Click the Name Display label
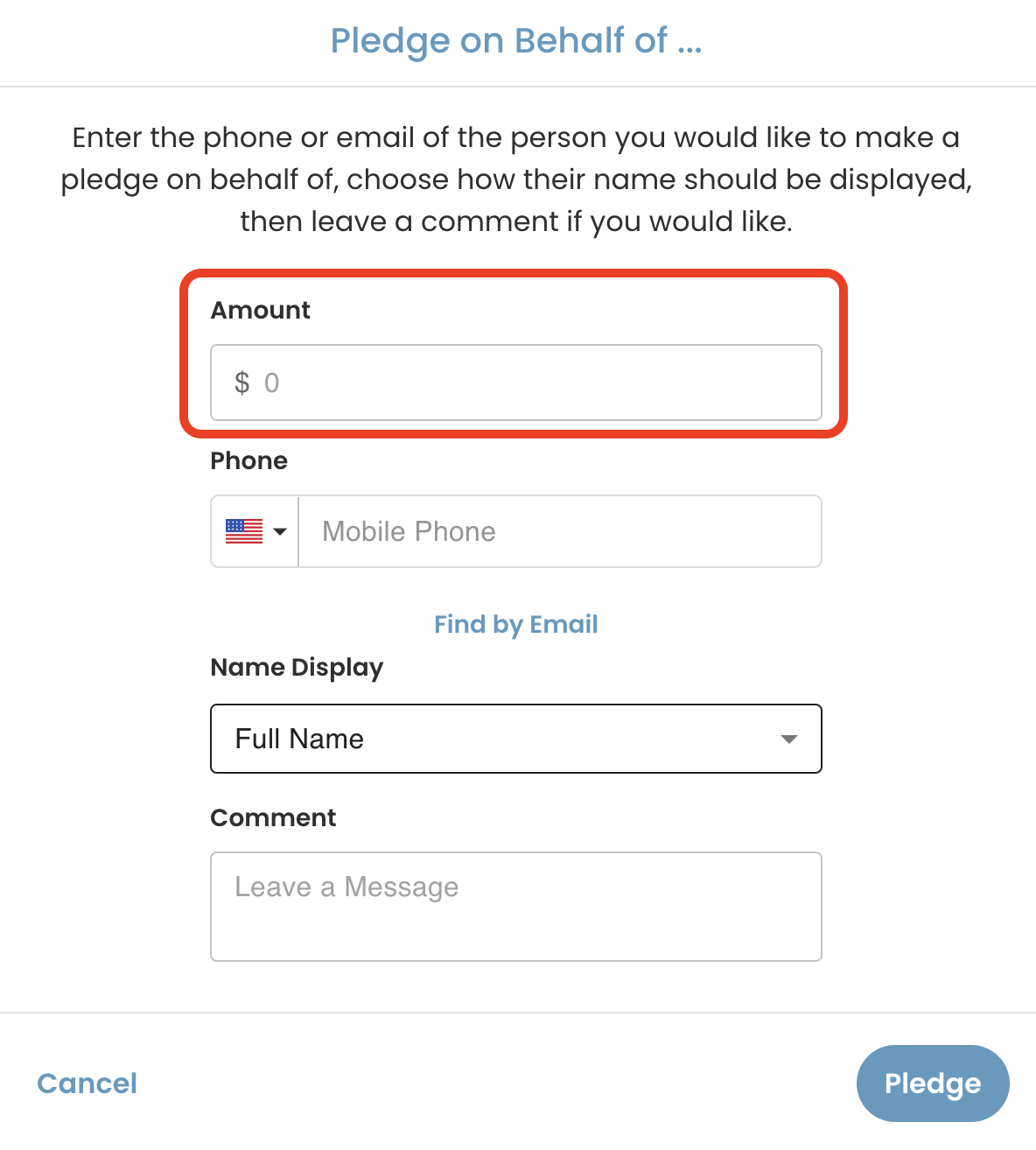 click(x=297, y=668)
